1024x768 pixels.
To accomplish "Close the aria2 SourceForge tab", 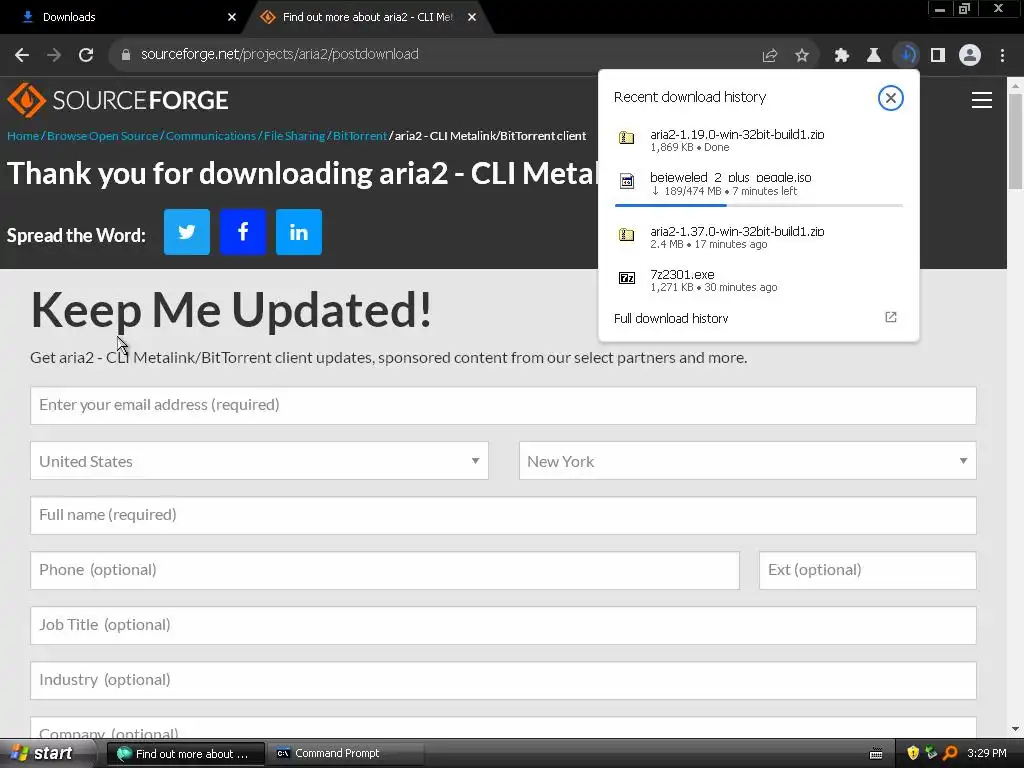I will [x=472, y=17].
